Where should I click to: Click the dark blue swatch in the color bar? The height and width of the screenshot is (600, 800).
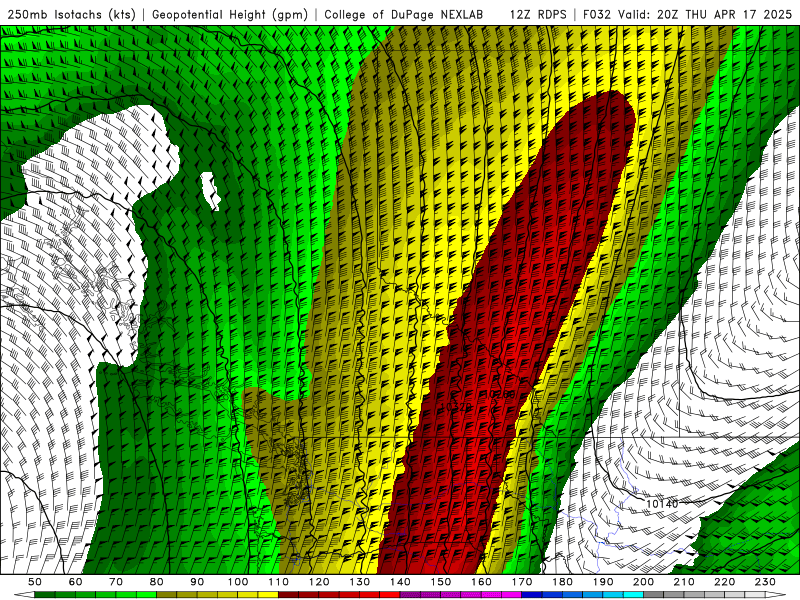tap(532, 595)
